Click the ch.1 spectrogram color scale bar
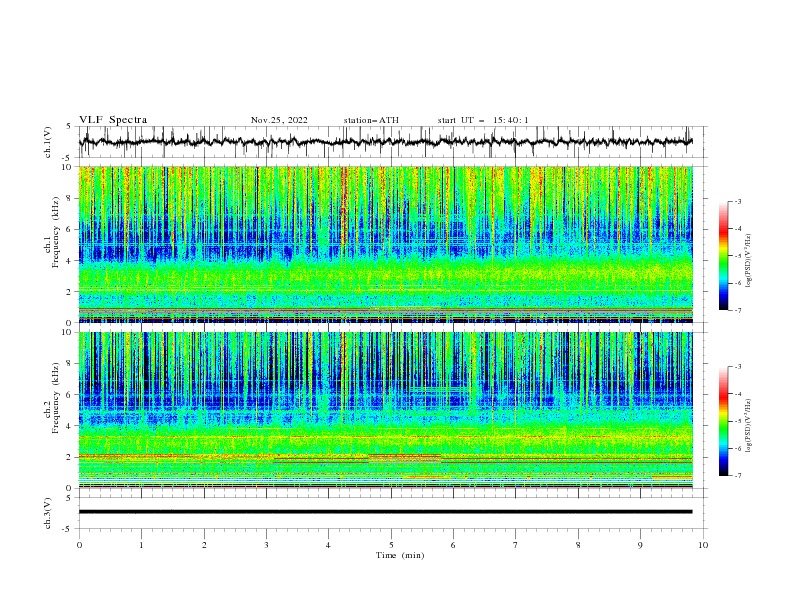792x612 pixels. [x=723, y=256]
